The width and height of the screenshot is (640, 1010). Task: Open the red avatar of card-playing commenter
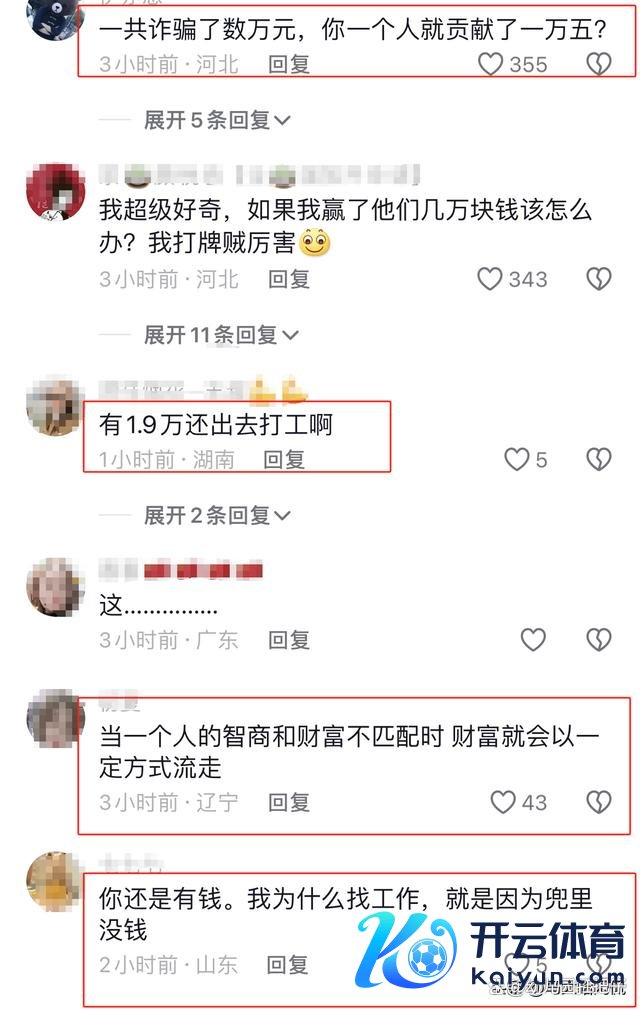(x=55, y=191)
